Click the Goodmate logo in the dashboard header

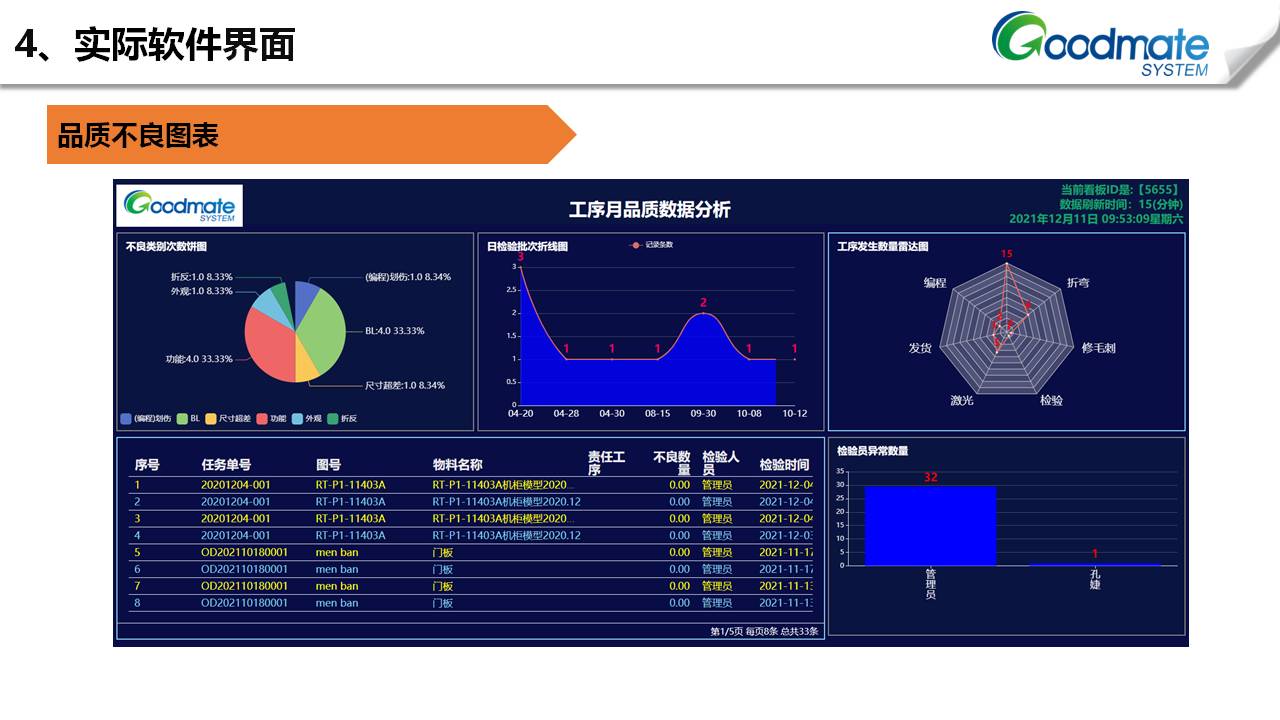180,205
